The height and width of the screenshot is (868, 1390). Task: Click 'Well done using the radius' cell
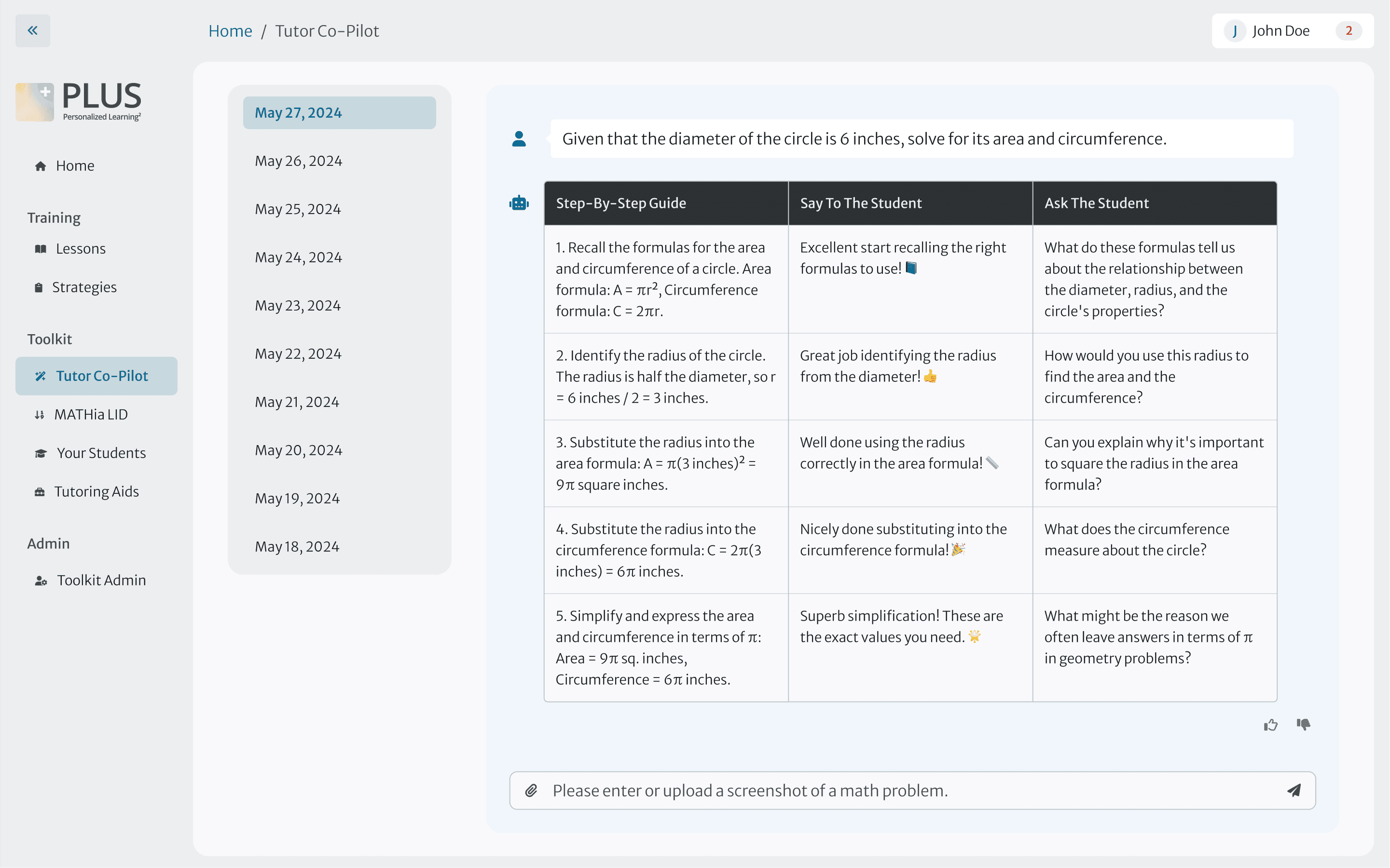tap(910, 463)
